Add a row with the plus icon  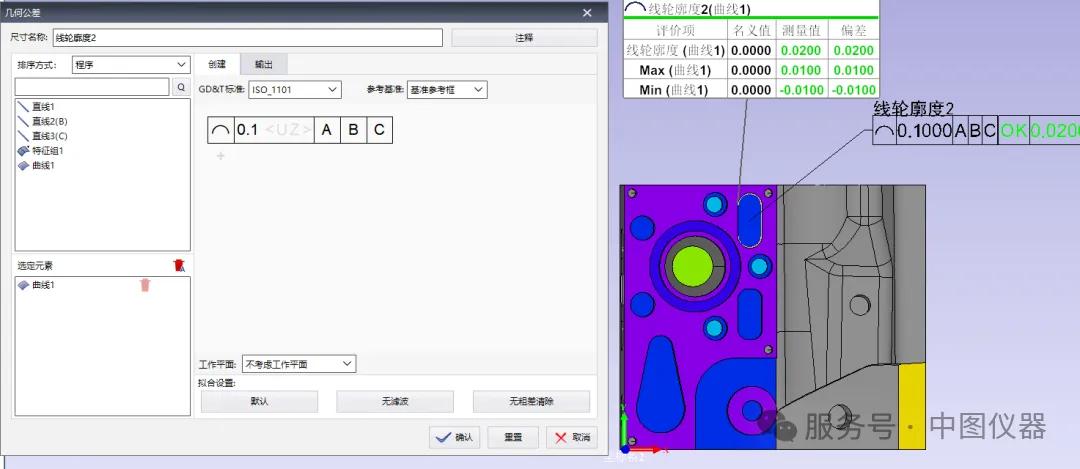point(221,156)
